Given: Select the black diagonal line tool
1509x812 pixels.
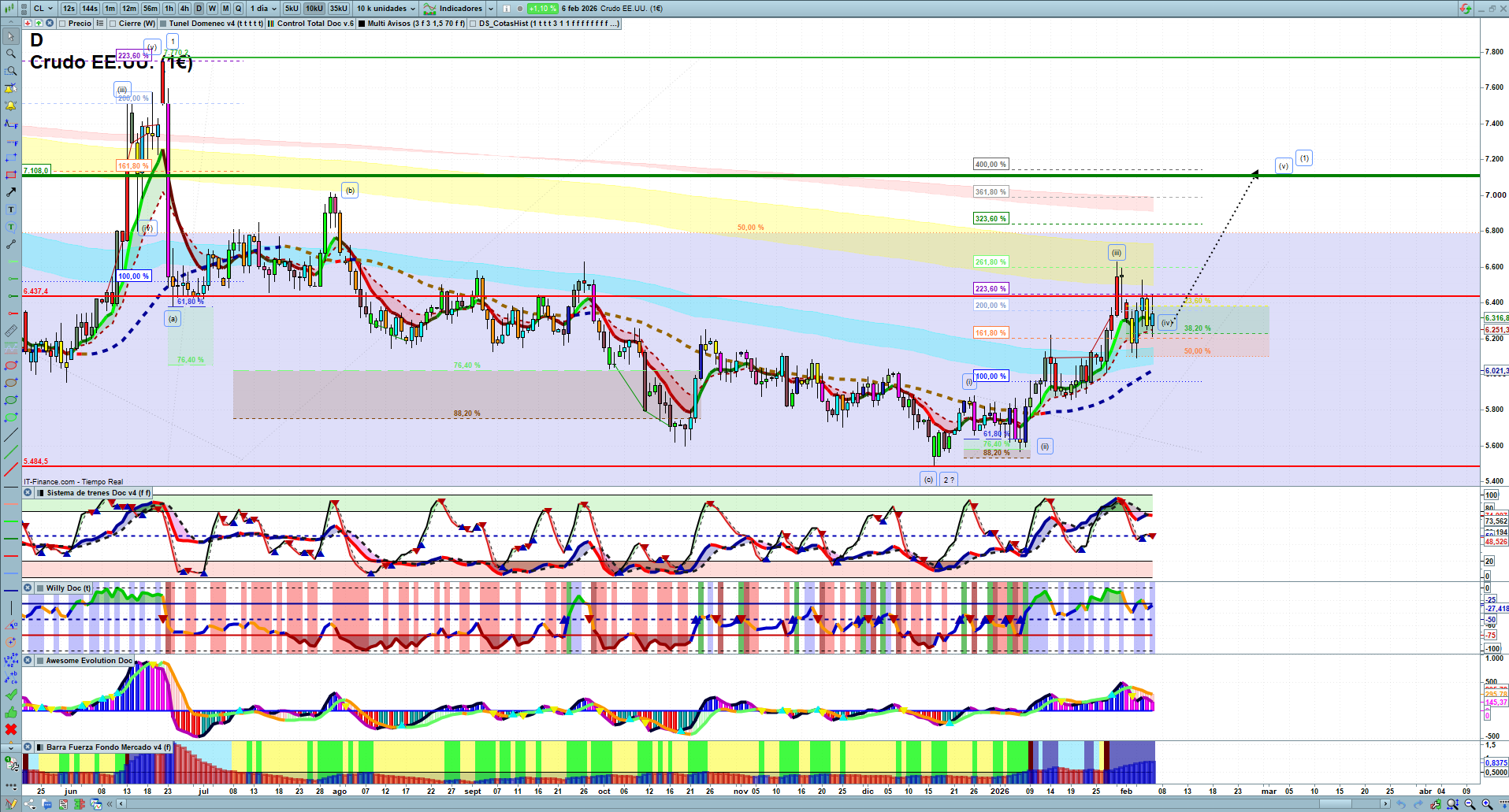Looking at the screenshot, I should tap(11, 435).
